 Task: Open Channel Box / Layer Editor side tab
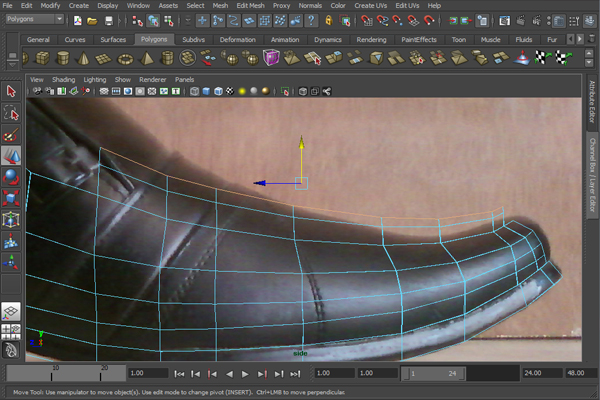(592, 175)
